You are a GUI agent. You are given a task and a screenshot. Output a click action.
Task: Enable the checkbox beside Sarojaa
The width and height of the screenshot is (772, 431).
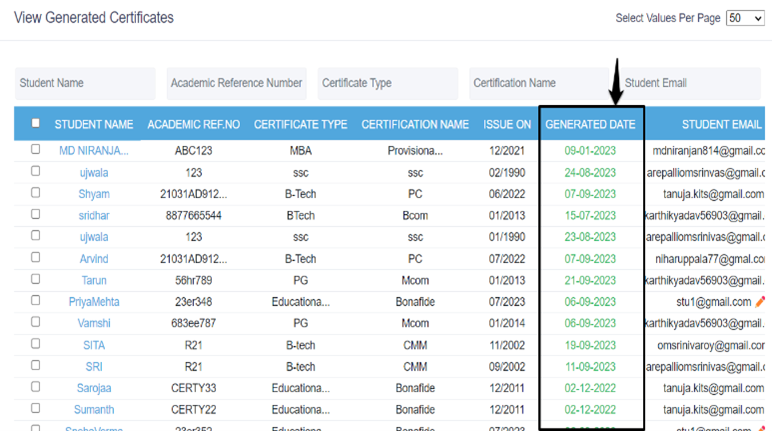[35, 387]
